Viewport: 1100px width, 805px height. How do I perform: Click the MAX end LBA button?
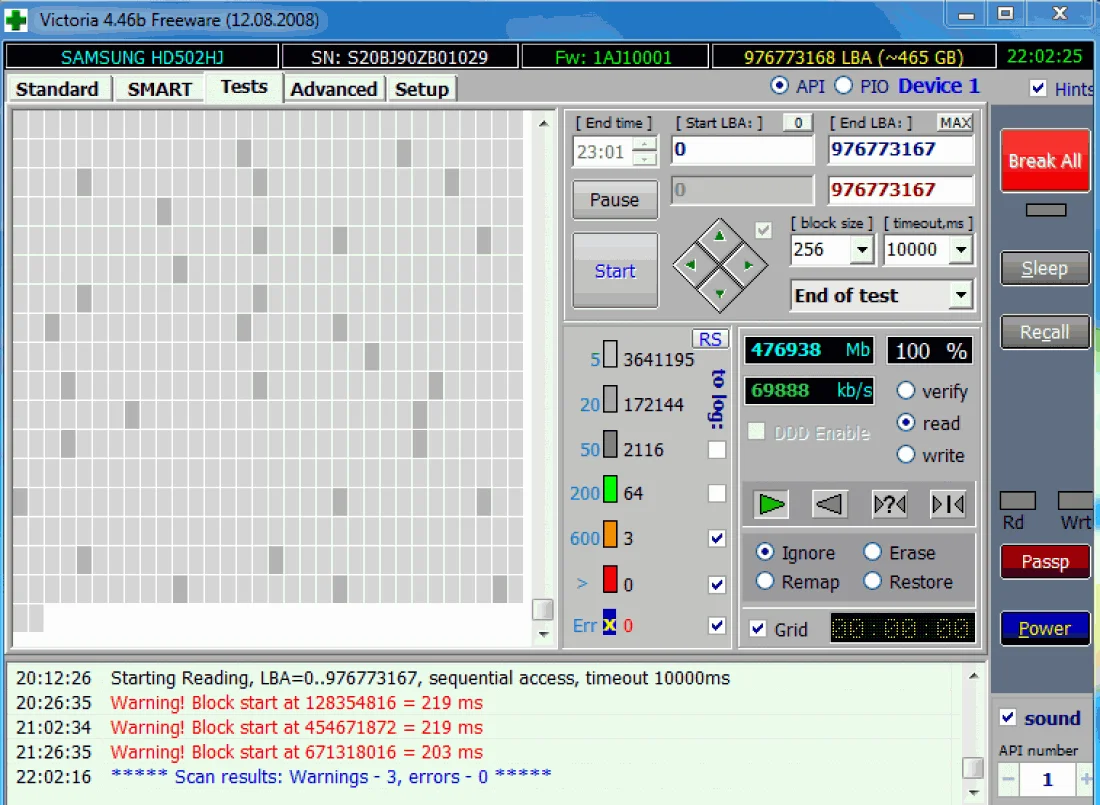[955, 123]
